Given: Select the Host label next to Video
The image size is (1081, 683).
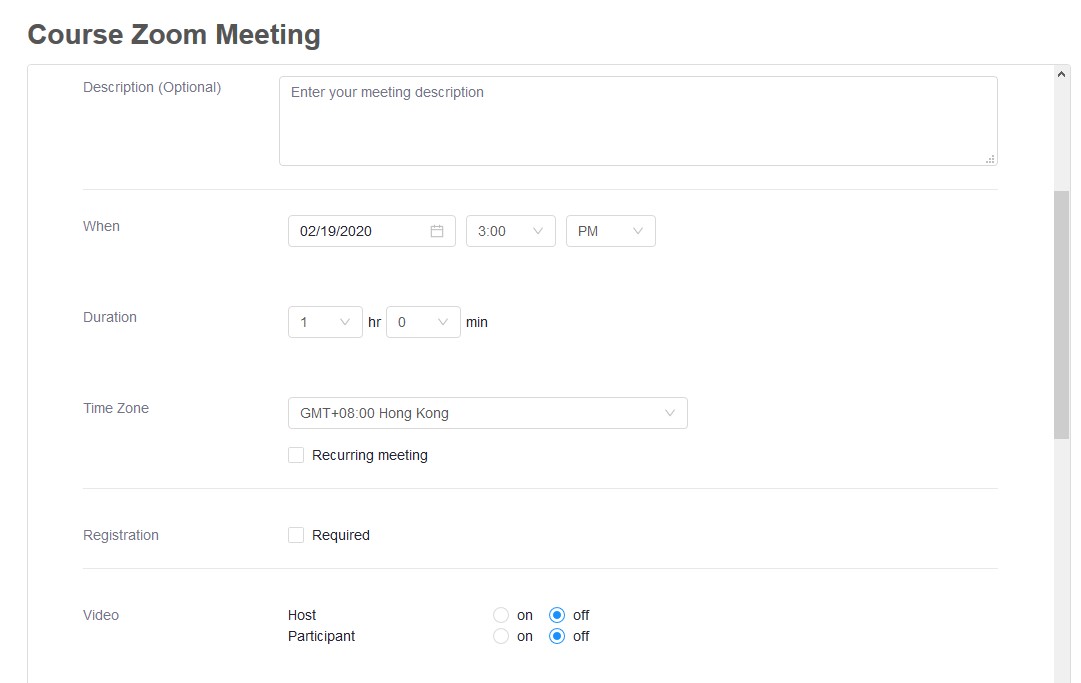Looking at the screenshot, I should pos(302,615).
